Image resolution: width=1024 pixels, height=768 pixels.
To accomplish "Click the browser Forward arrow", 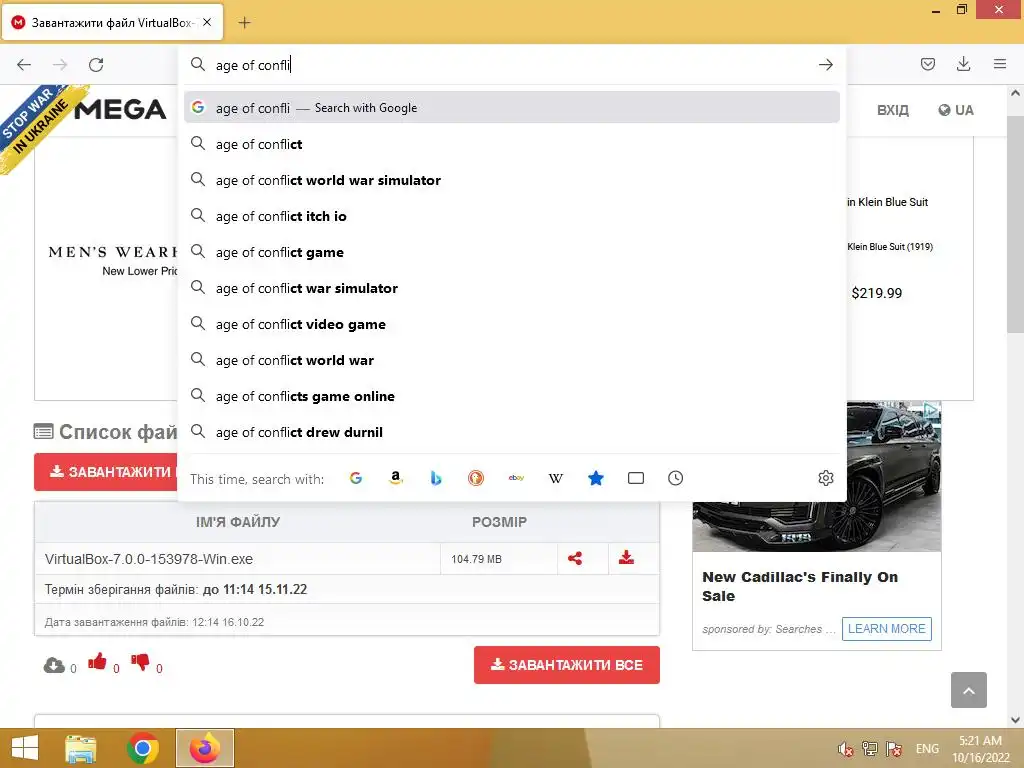I will tap(60, 65).
